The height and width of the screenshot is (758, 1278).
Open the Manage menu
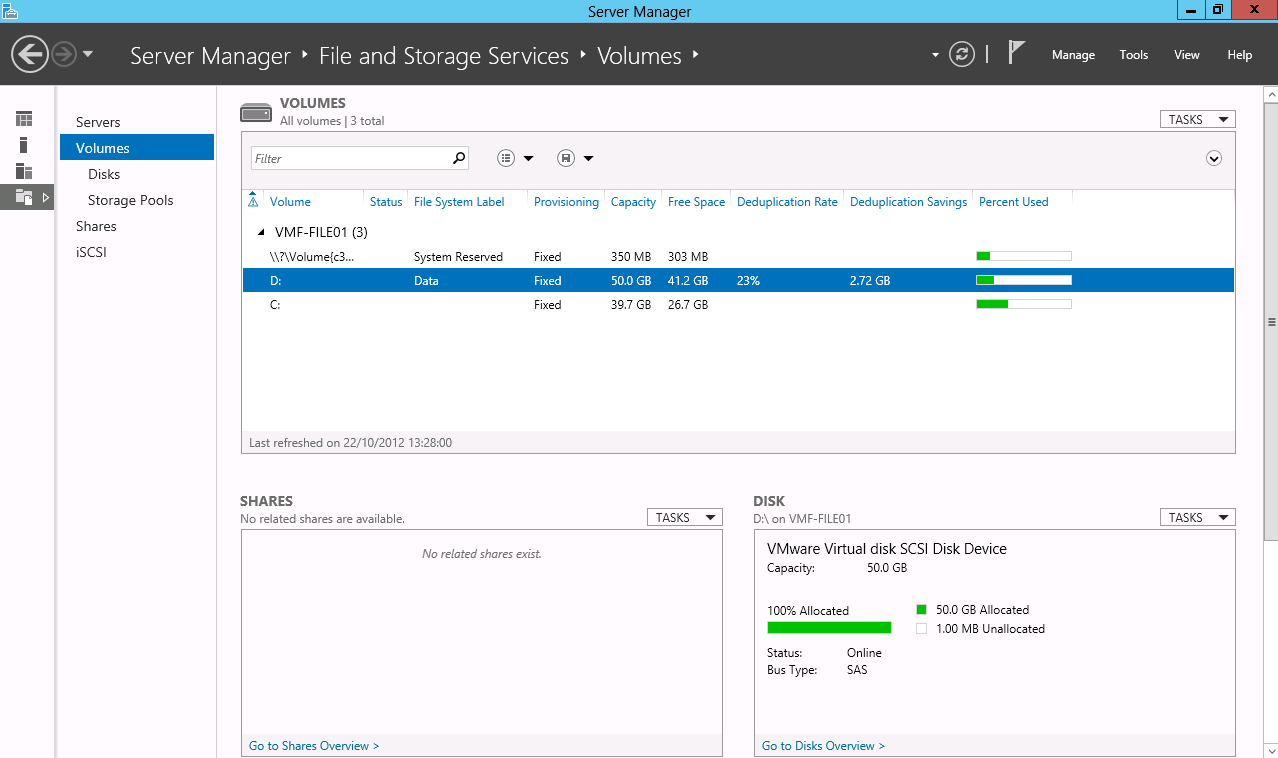click(x=1073, y=55)
